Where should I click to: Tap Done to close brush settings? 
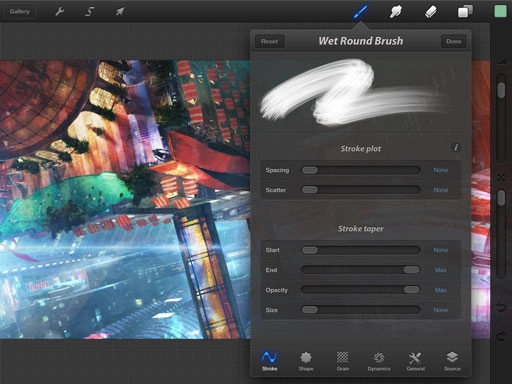tap(453, 41)
